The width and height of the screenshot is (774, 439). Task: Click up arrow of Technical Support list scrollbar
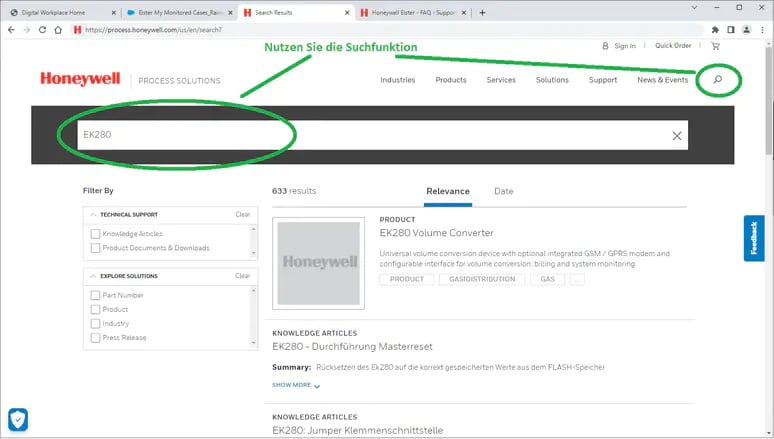coord(254,229)
